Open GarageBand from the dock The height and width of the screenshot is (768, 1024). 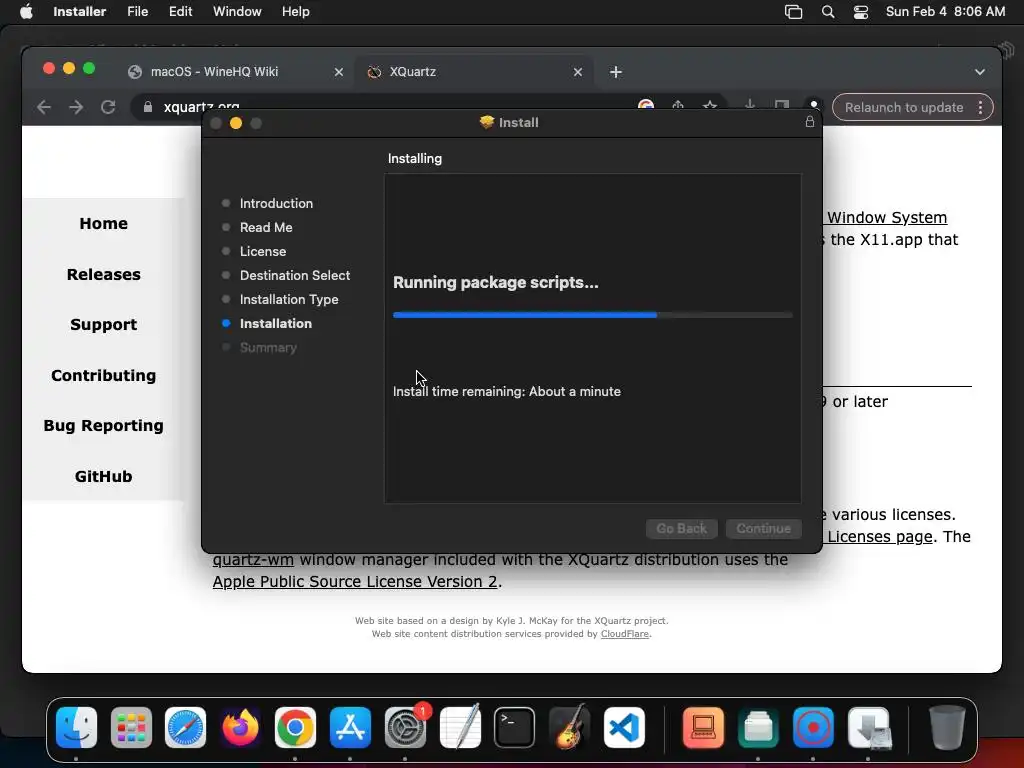tap(569, 727)
